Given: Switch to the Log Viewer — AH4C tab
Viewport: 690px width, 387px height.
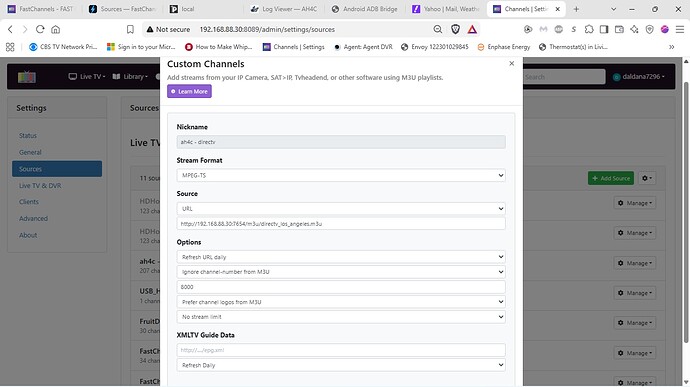Looking at the screenshot, I should pyautogui.click(x=284, y=9).
